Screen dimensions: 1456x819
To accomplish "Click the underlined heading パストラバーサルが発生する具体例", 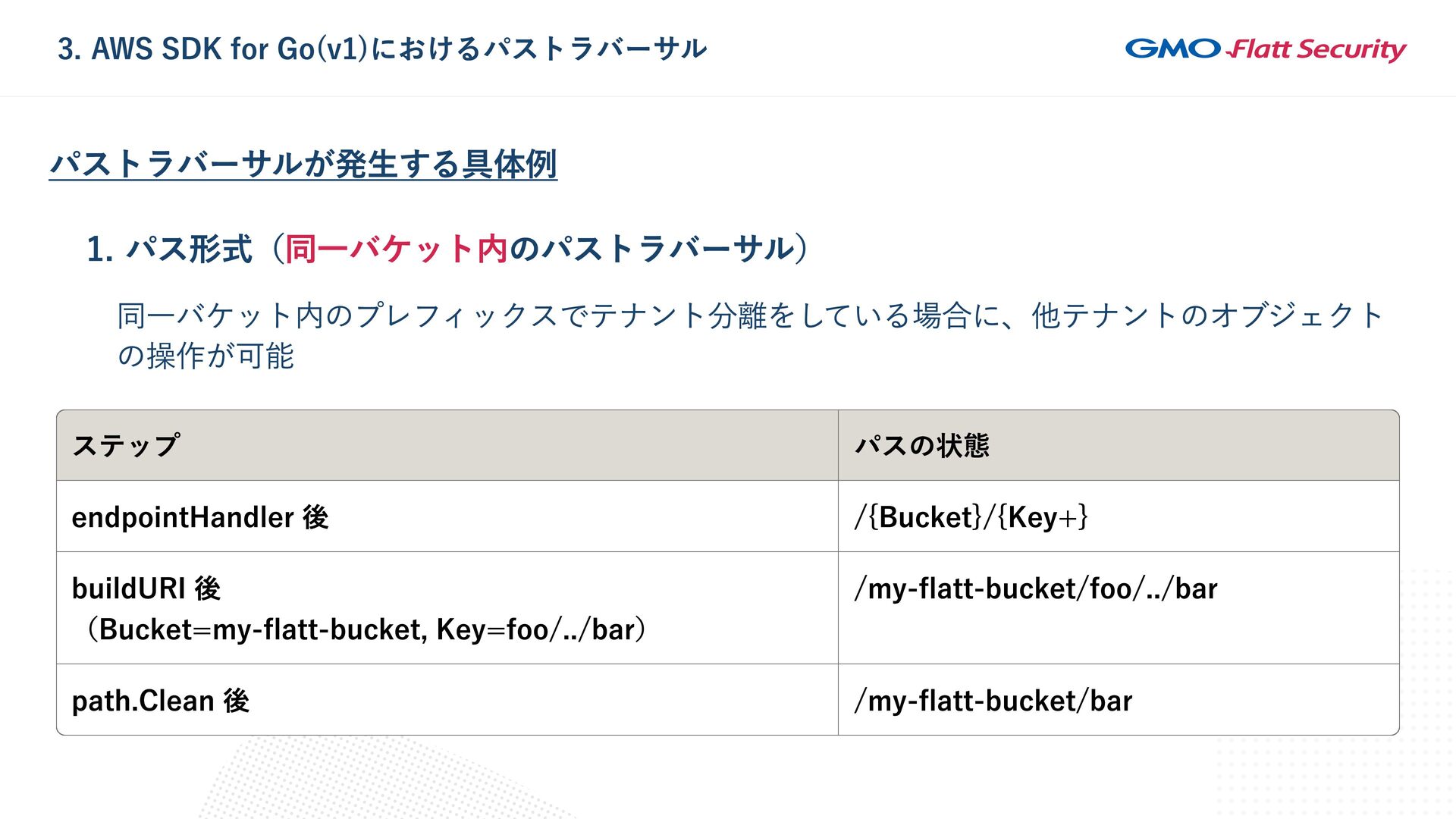I will [x=303, y=164].
